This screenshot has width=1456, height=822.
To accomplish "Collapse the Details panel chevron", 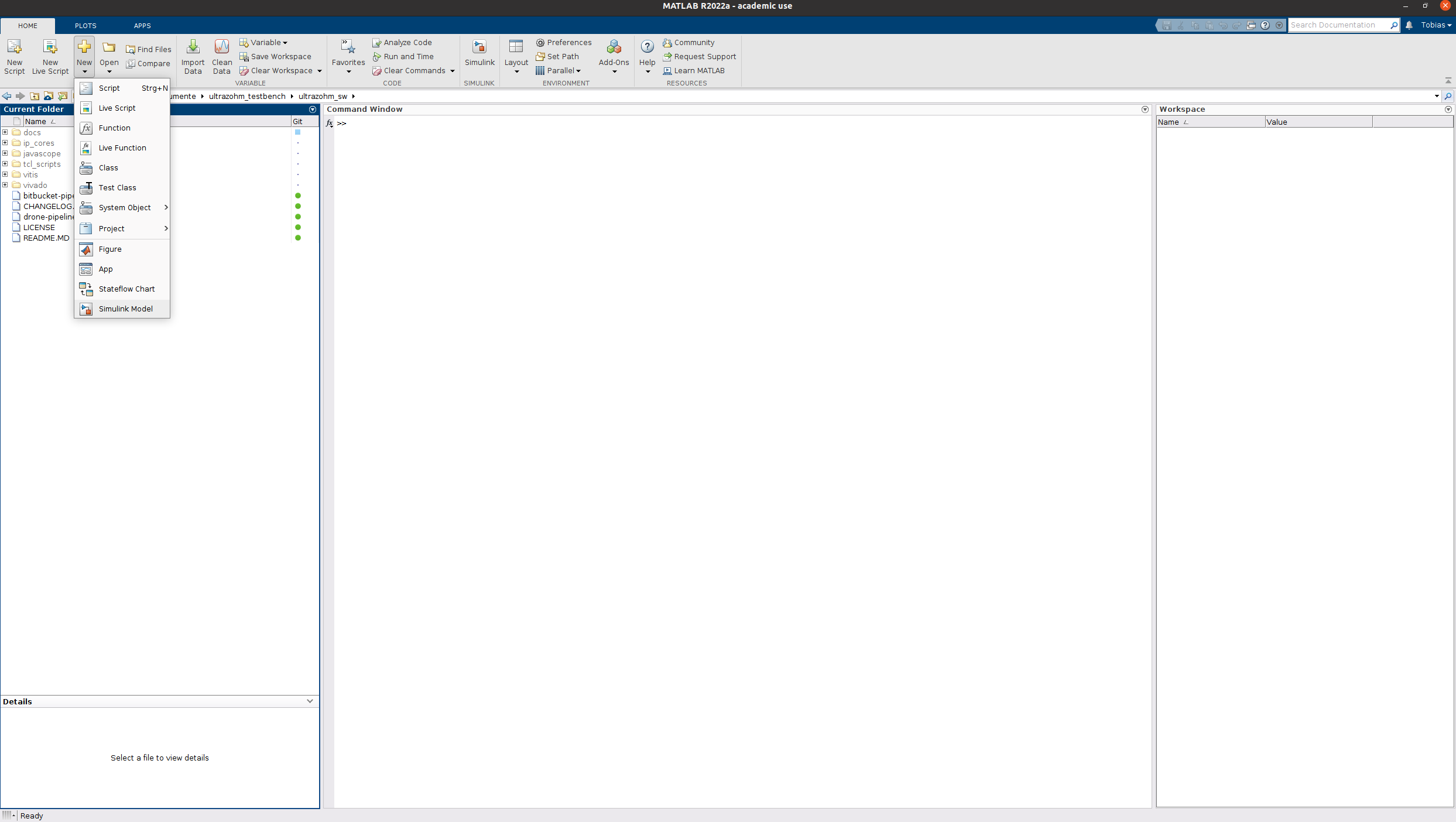I will (310, 701).
